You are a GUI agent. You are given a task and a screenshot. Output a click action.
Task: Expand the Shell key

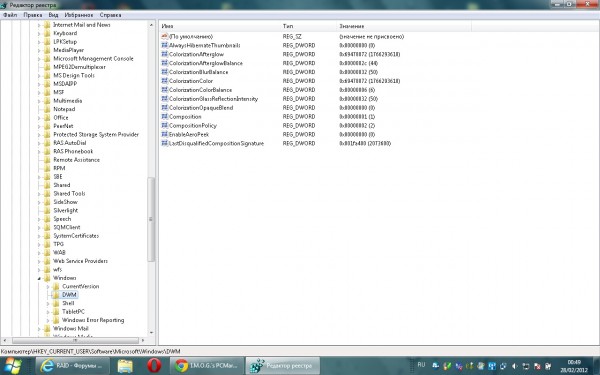[x=48, y=303]
